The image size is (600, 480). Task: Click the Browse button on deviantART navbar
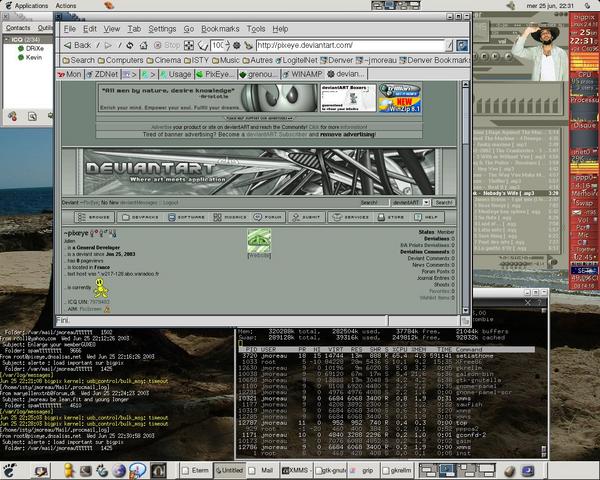point(94,217)
